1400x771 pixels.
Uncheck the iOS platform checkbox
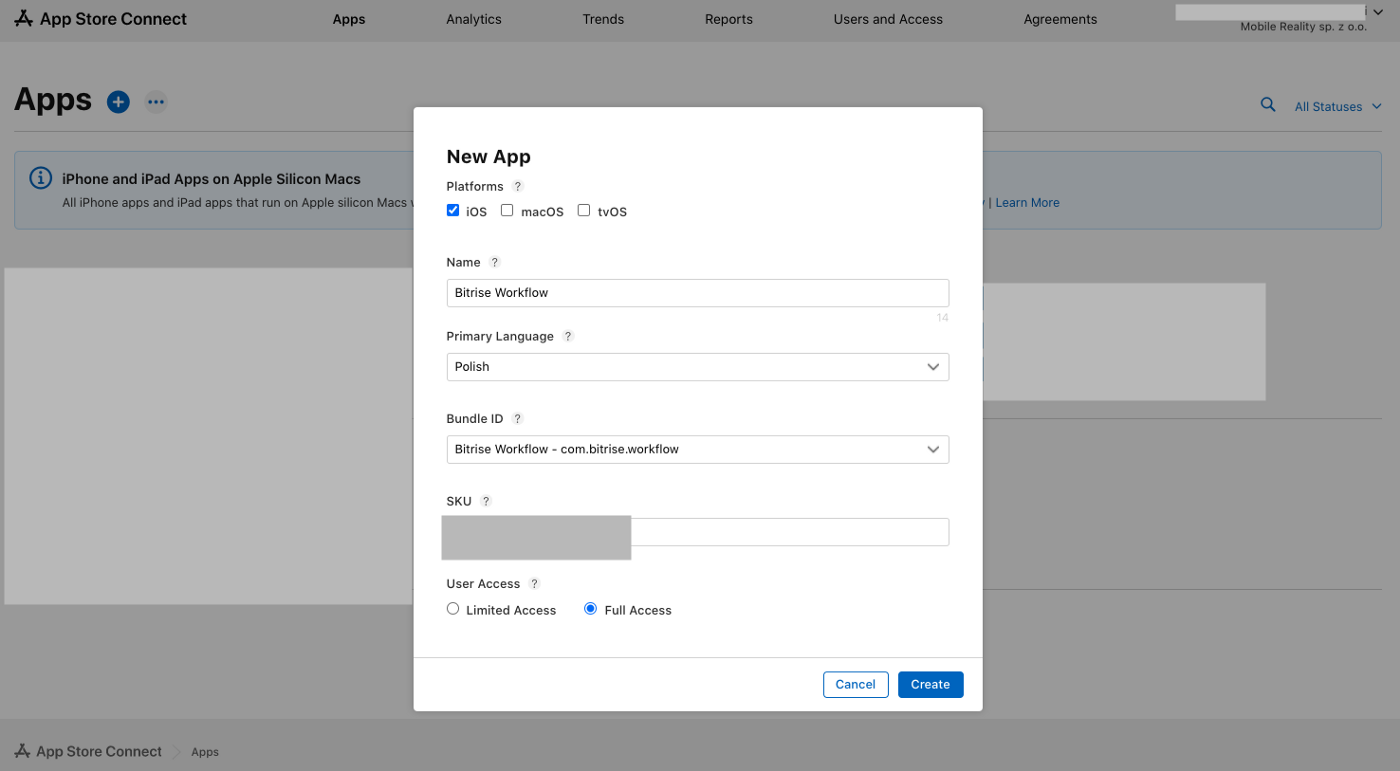pos(453,211)
